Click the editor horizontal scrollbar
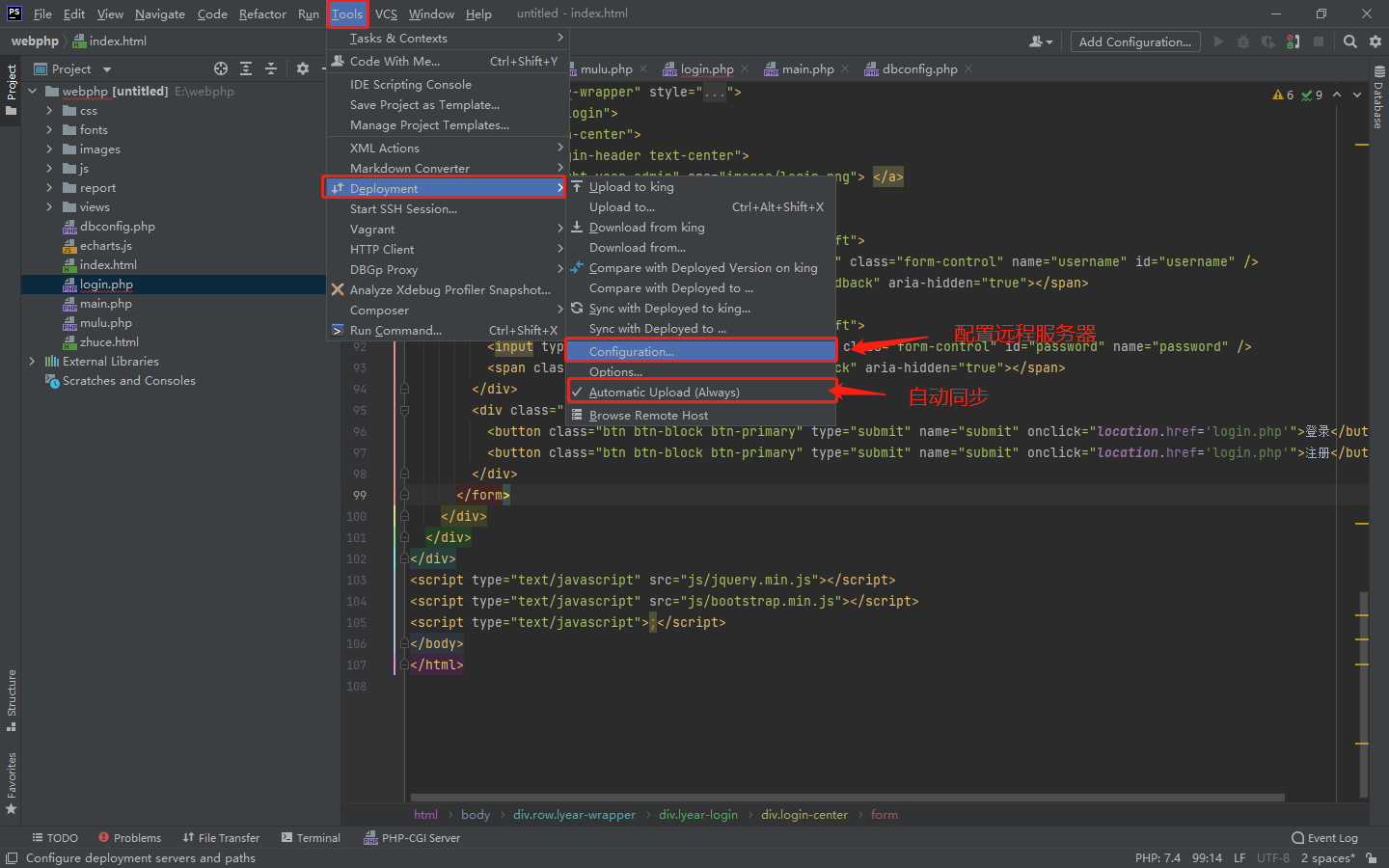Viewport: 1389px width, 868px height. (847, 798)
